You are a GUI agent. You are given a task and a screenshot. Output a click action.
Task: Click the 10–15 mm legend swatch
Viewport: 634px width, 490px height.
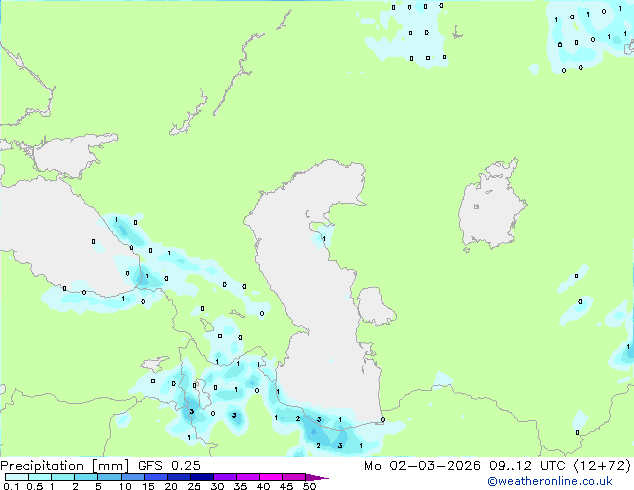pos(132,477)
